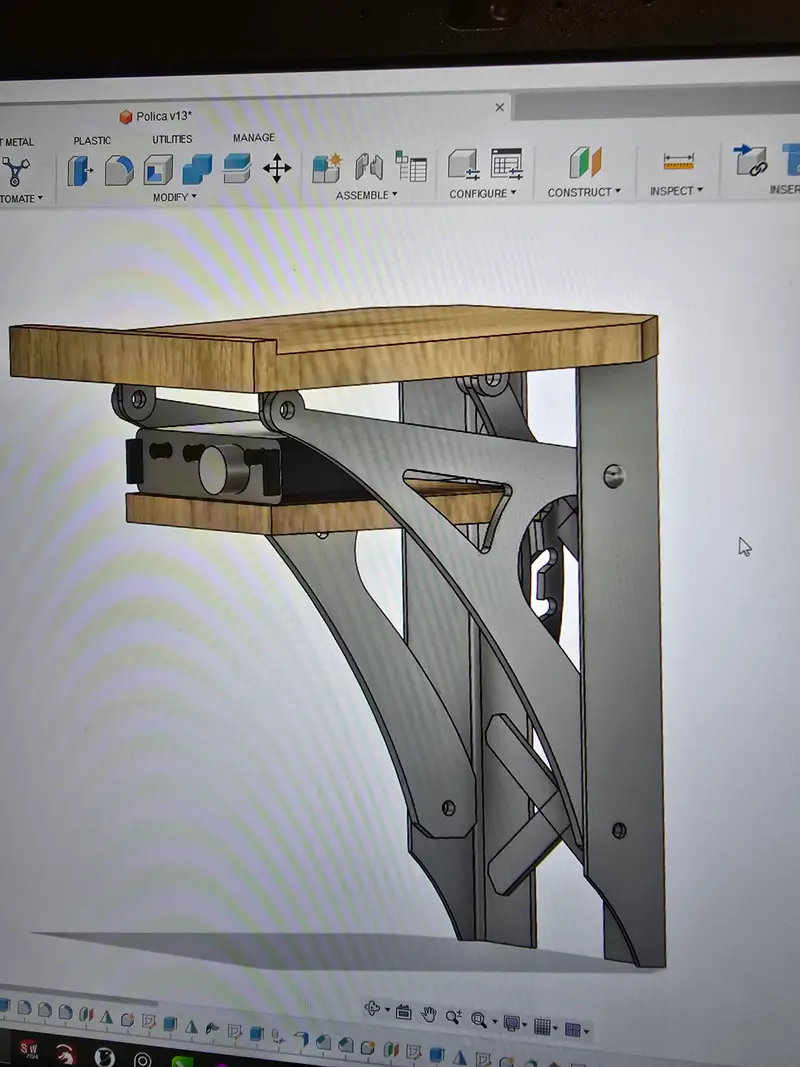800x1067 pixels.
Task: Click the table-style icon in Assemble group
Action: (x=412, y=166)
